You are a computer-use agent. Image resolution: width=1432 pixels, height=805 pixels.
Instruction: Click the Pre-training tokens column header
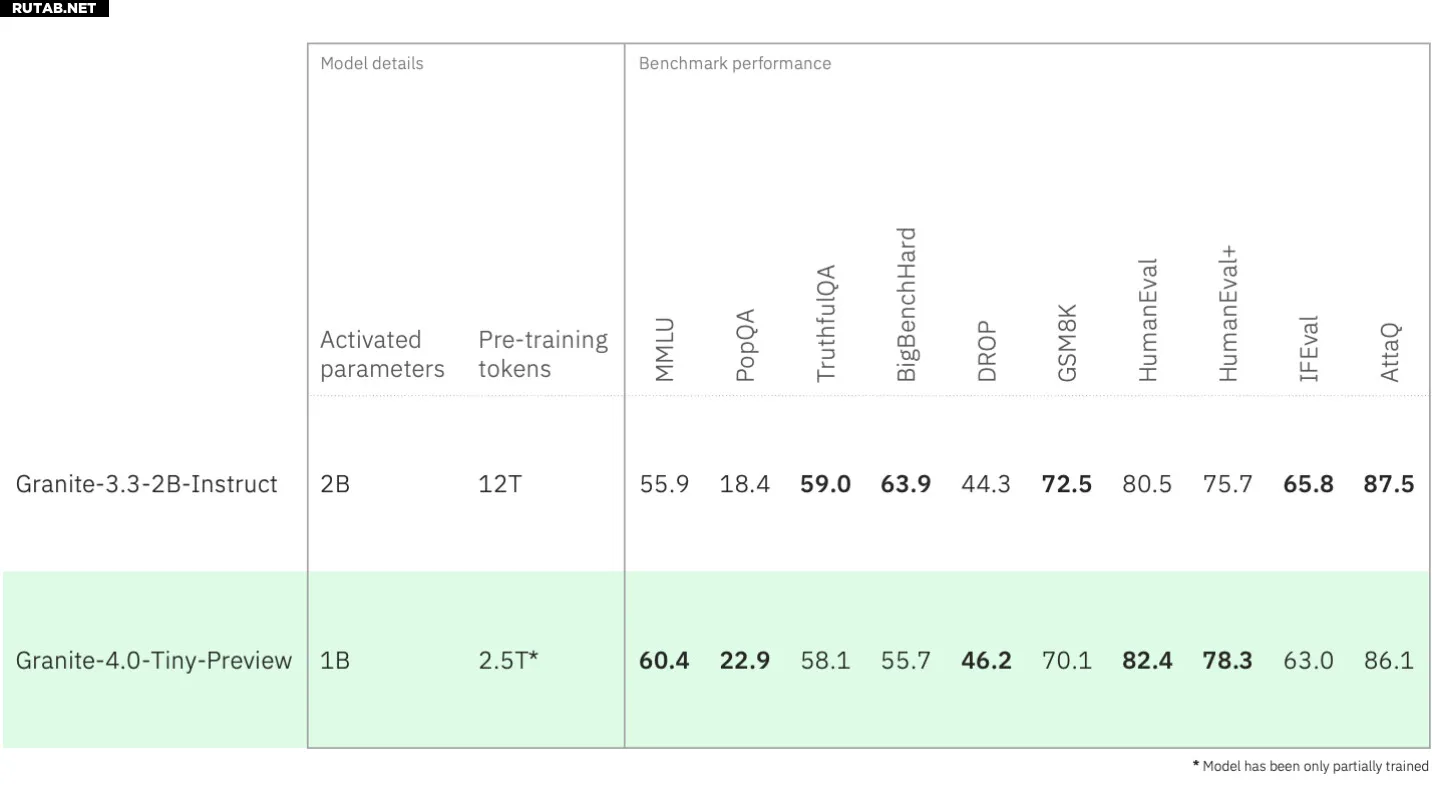(x=543, y=354)
